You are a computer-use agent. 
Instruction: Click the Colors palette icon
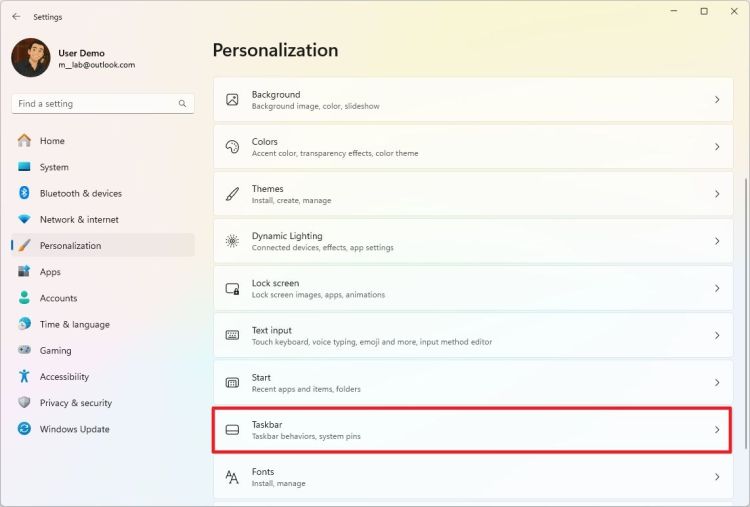[x=232, y=147]
